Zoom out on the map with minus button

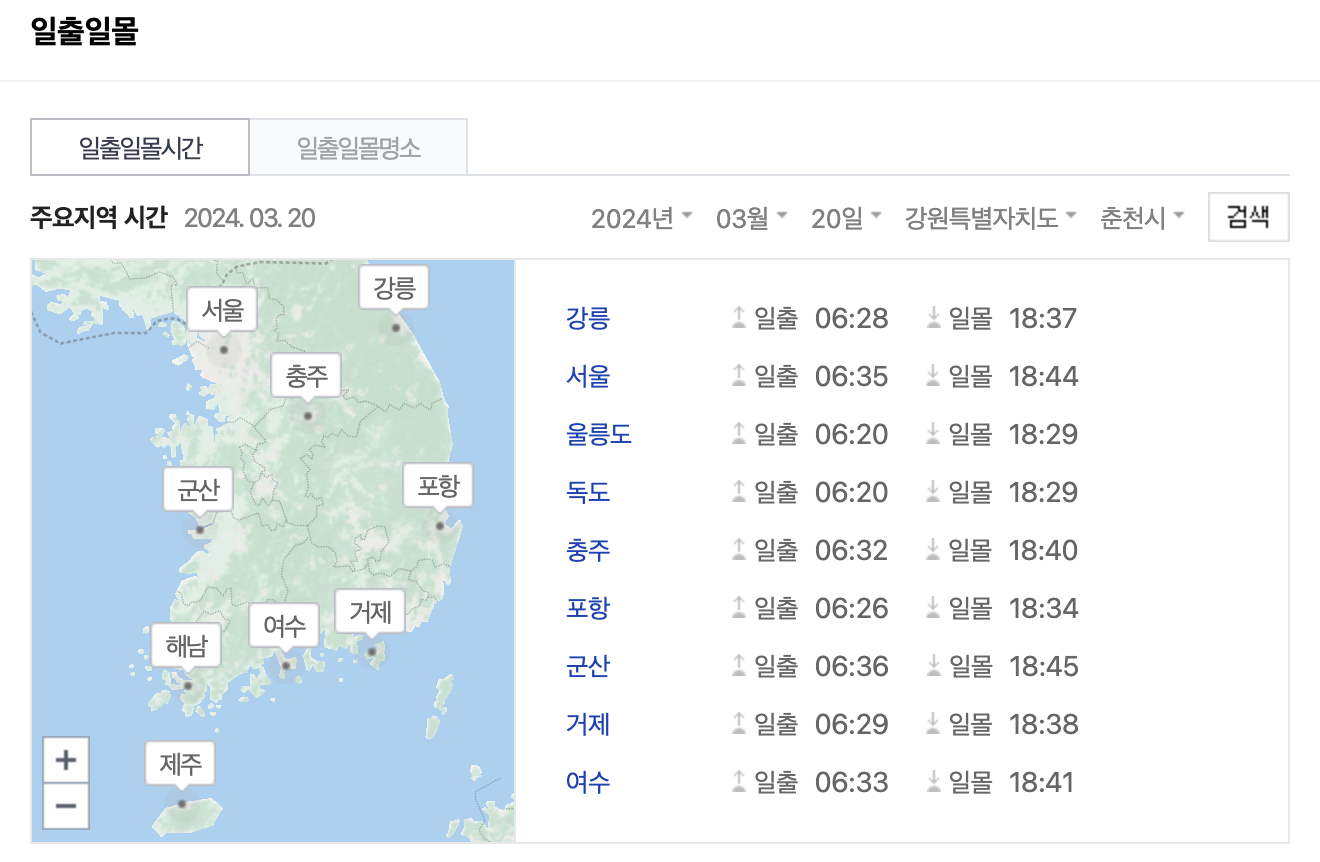click(65, 805)
